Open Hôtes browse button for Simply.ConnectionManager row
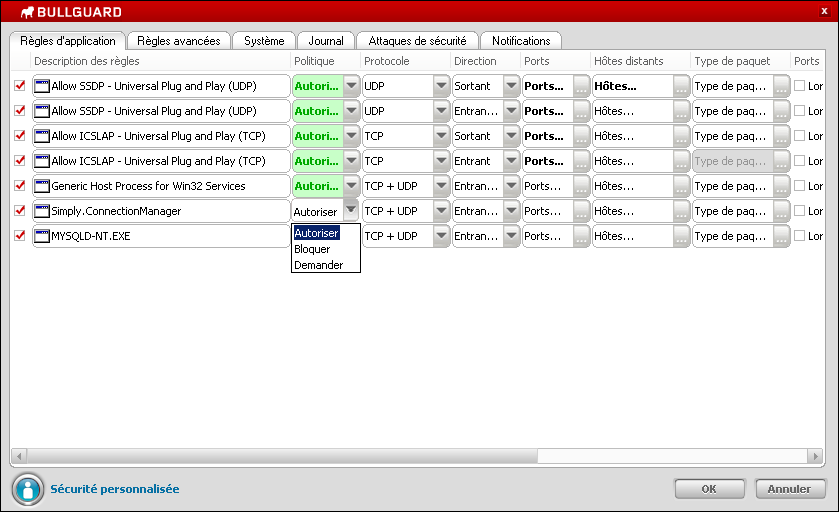This screenshot has width=839, height=512. pos(681,211)
